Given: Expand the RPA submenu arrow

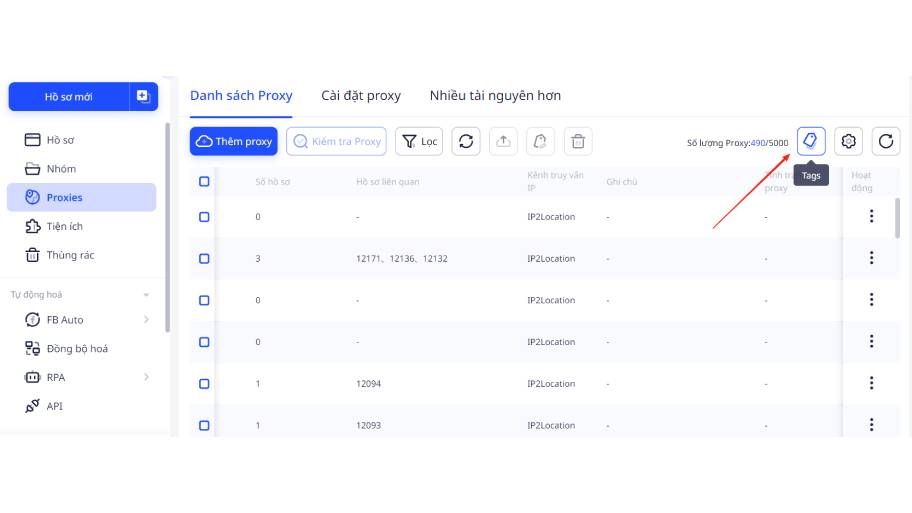Looking at the screenshot, I should pos(146,377).
